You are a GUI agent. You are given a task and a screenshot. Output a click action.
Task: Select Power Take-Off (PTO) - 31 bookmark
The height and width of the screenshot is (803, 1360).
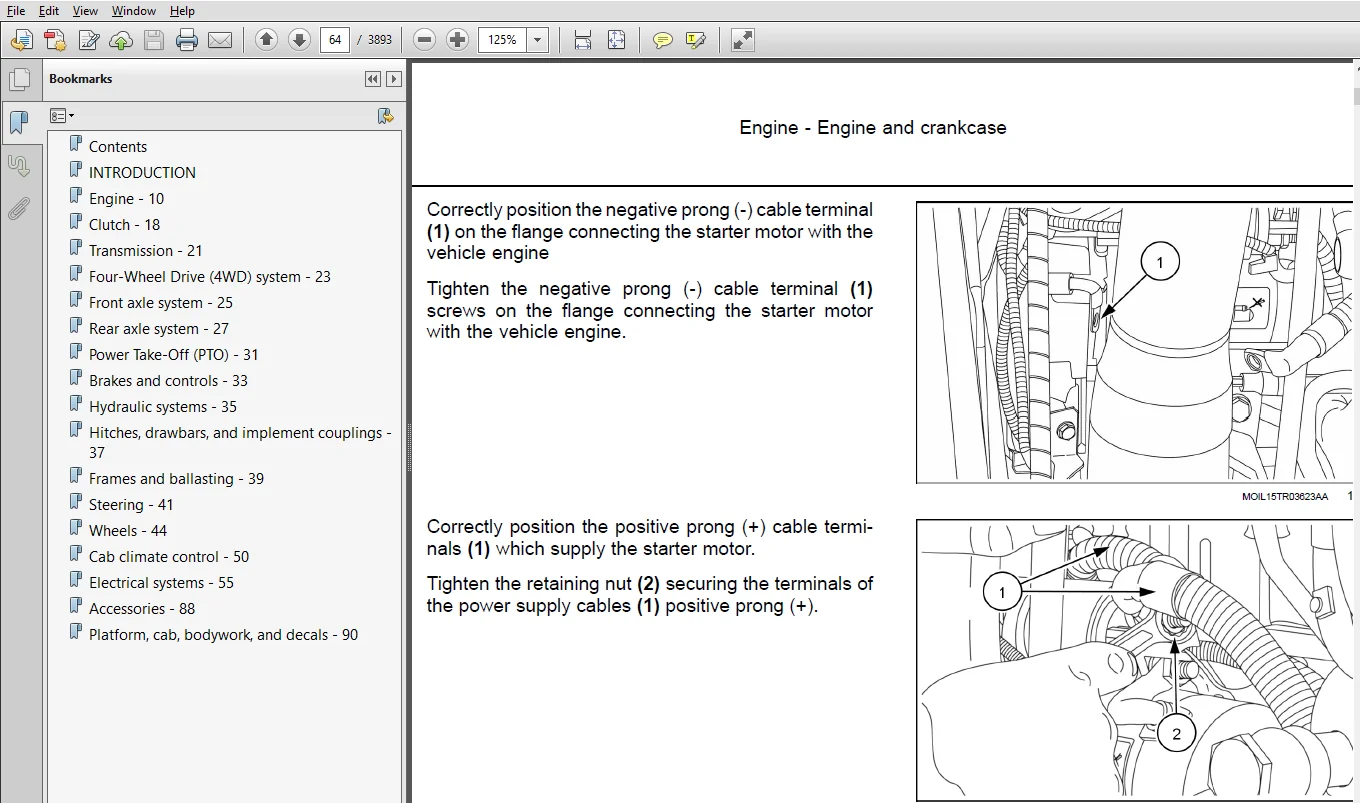pyautogui.click(x=174, y=354)
